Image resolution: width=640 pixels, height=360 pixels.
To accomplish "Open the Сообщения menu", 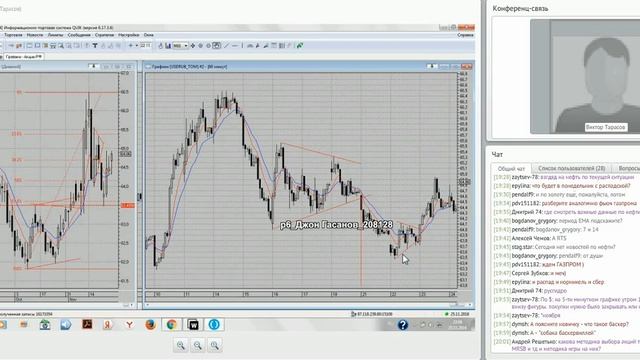I will click(x=79, y=35).
